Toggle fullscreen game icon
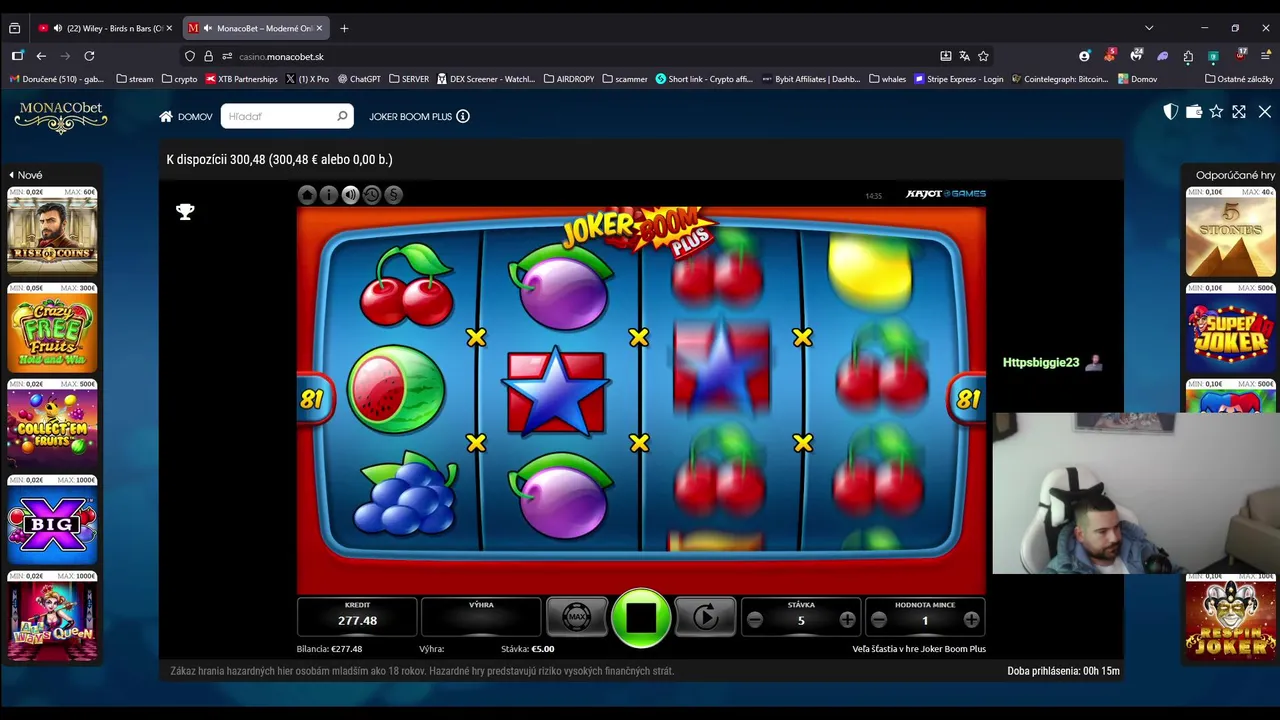Viewport: 1280px width, 720px height. (x=1239, y=112)
